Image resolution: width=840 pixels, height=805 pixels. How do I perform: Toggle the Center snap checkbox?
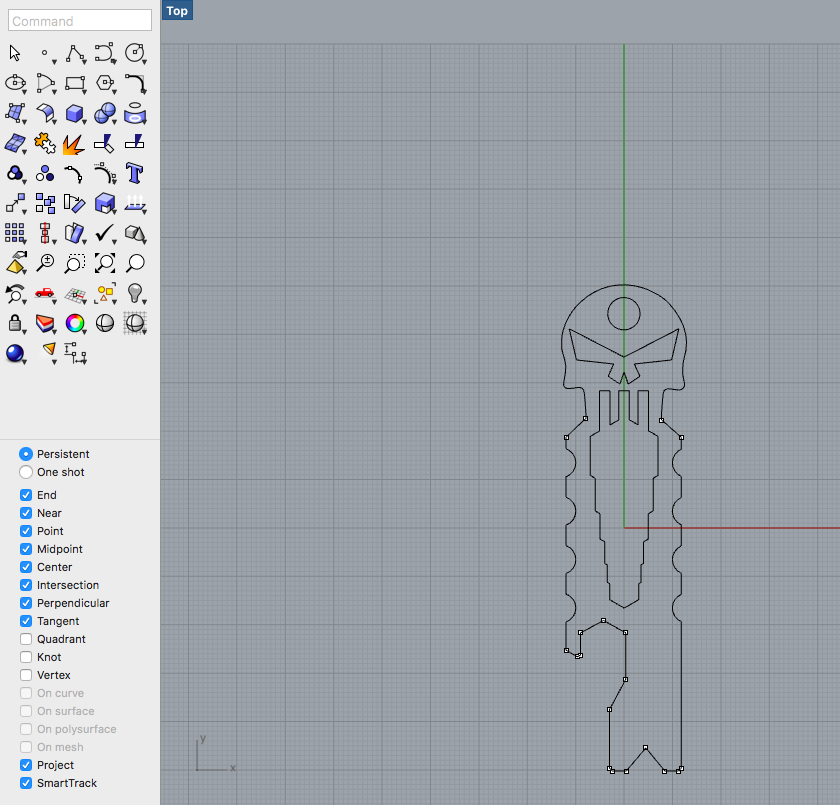[26, 567]
